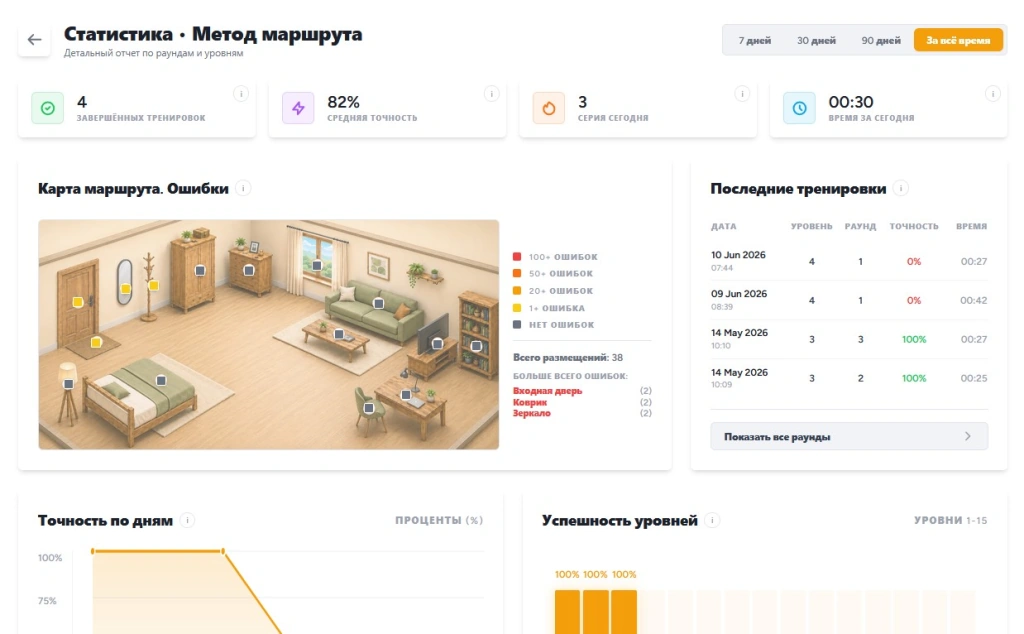This screenshot has width=1024, height=634.
Task: Click the Точность column header
Action: pyautogui.click(x=914, y=227)
